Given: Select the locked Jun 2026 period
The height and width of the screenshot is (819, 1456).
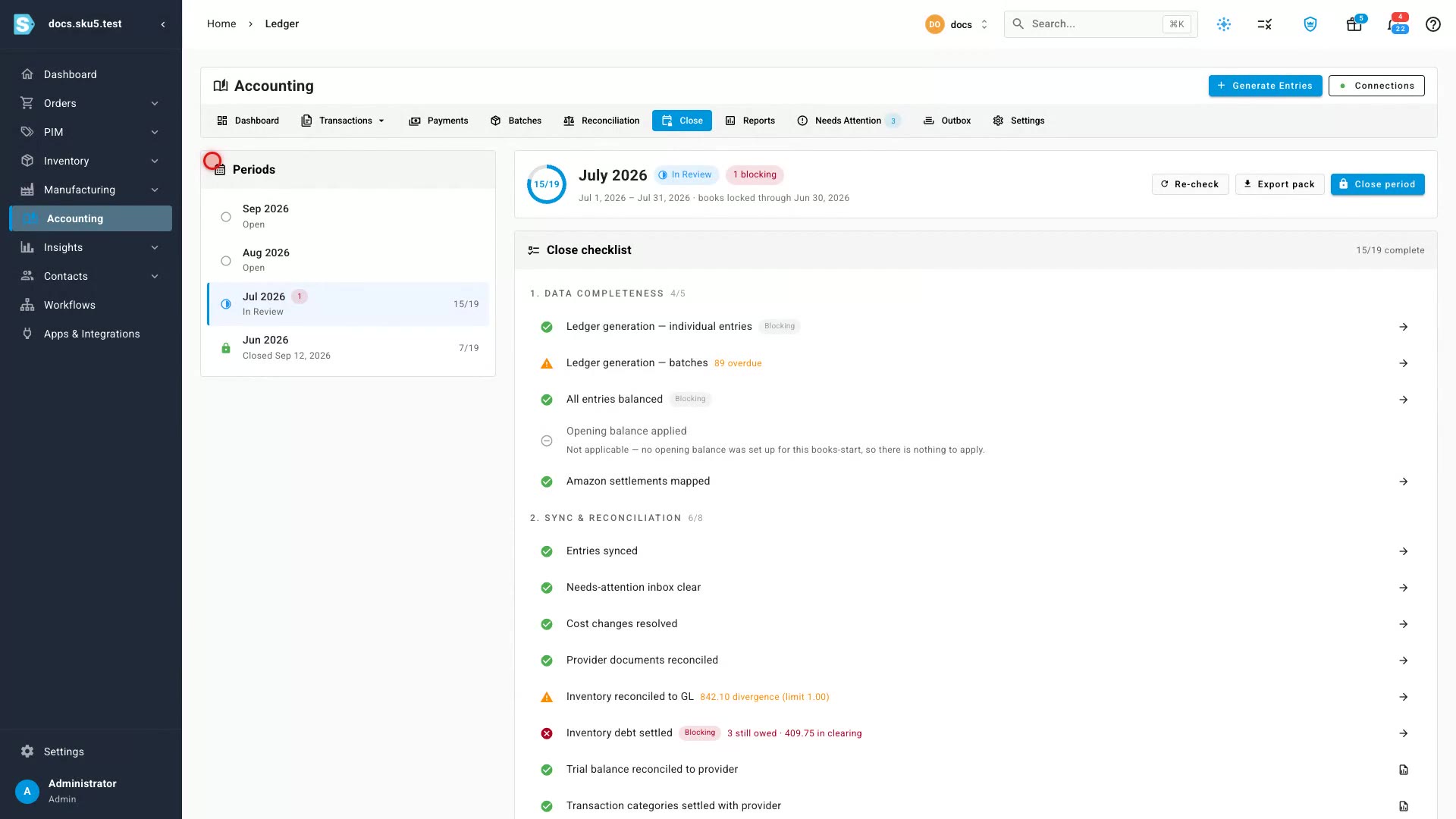Looking at the screenshot, I should [347, 347].
